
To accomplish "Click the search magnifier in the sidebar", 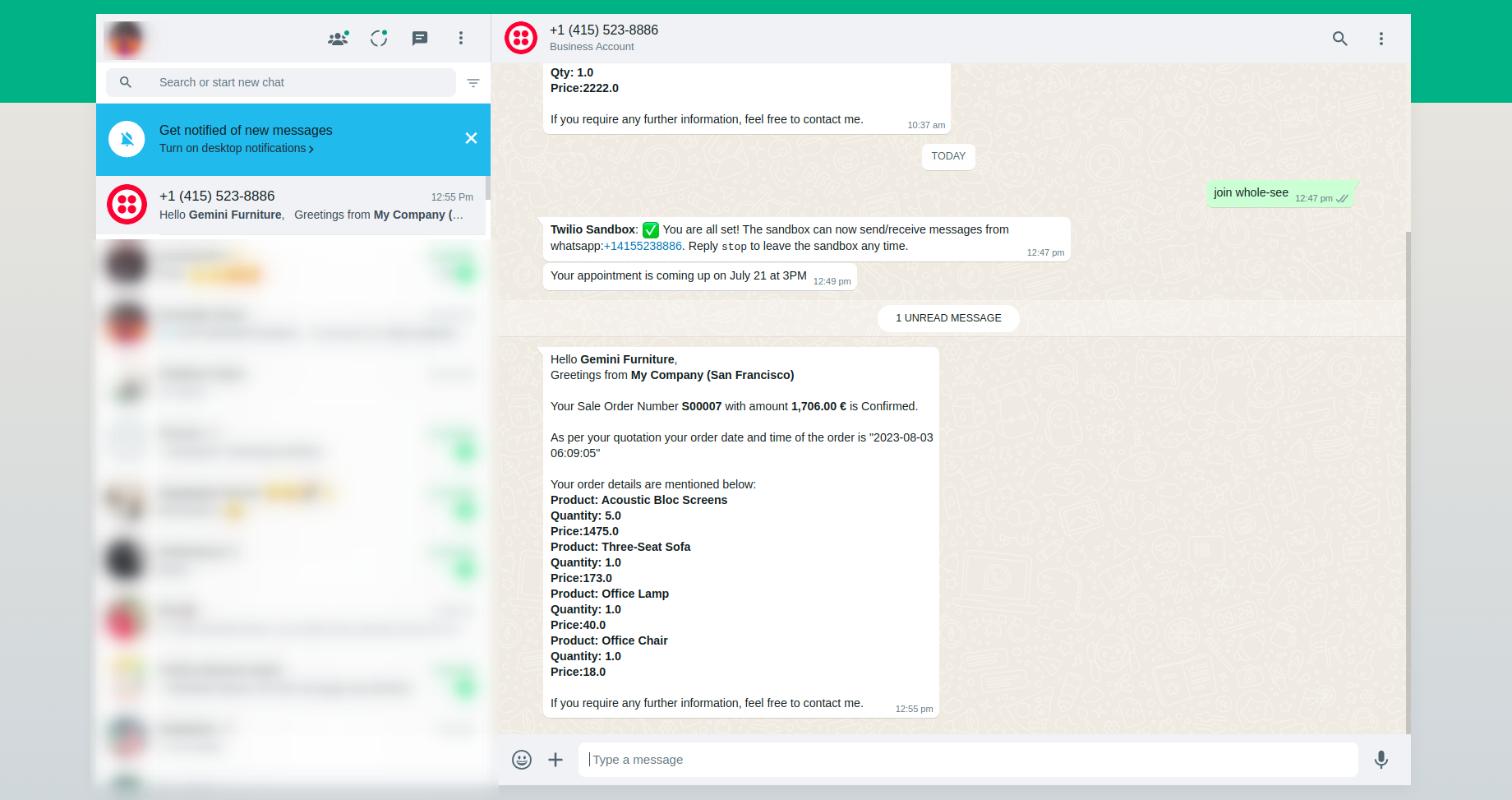I will [126, 82].
